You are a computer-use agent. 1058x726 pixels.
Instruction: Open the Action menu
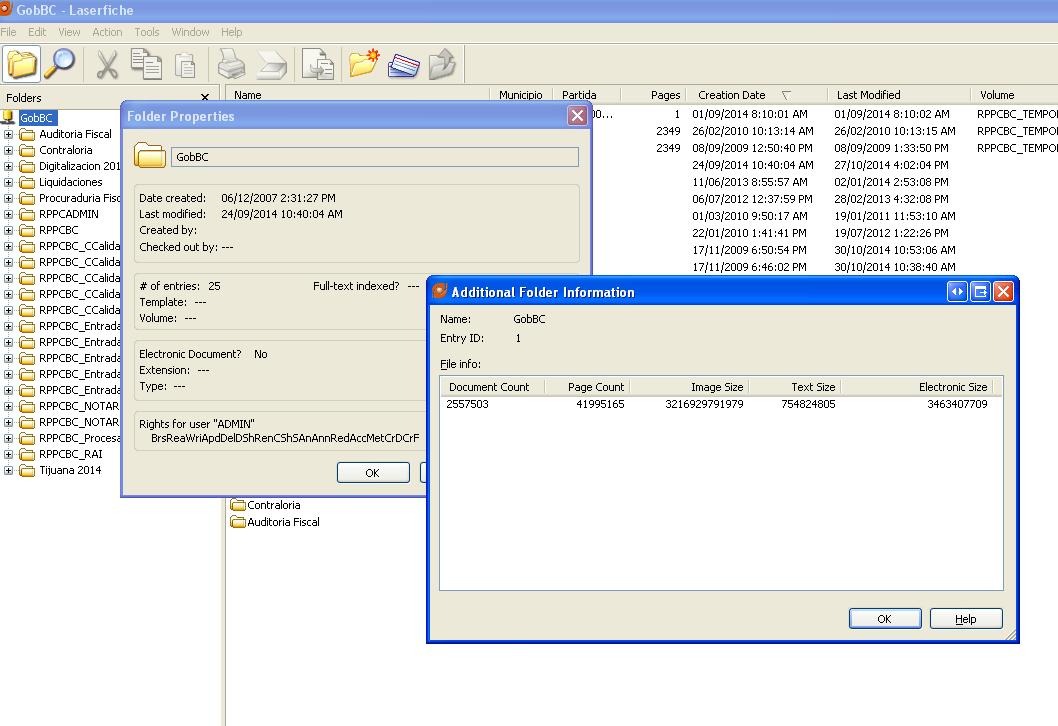(107, 32)
